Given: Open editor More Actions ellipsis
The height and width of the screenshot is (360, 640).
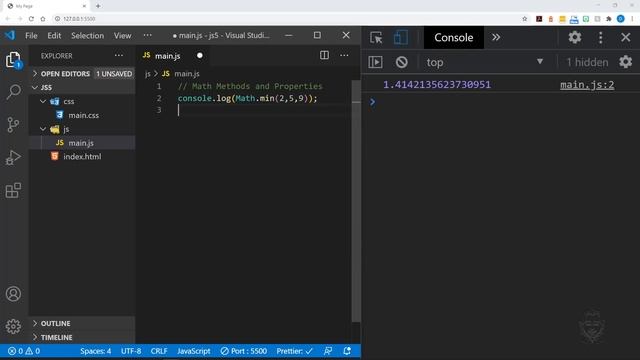Looking at the screenshot, I should pyautogui.click(x=344, y=55).
